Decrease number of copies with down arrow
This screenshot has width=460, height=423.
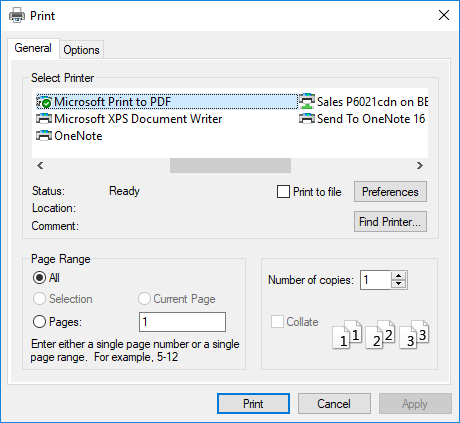(398, 284)
